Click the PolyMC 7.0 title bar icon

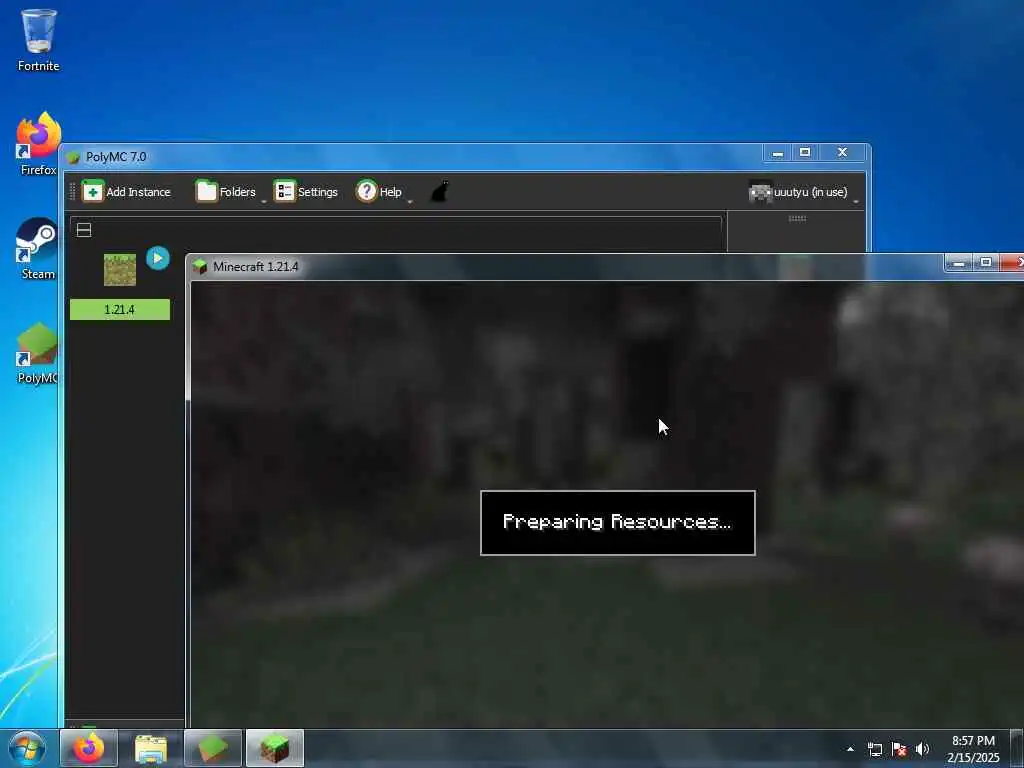[73, 157]
